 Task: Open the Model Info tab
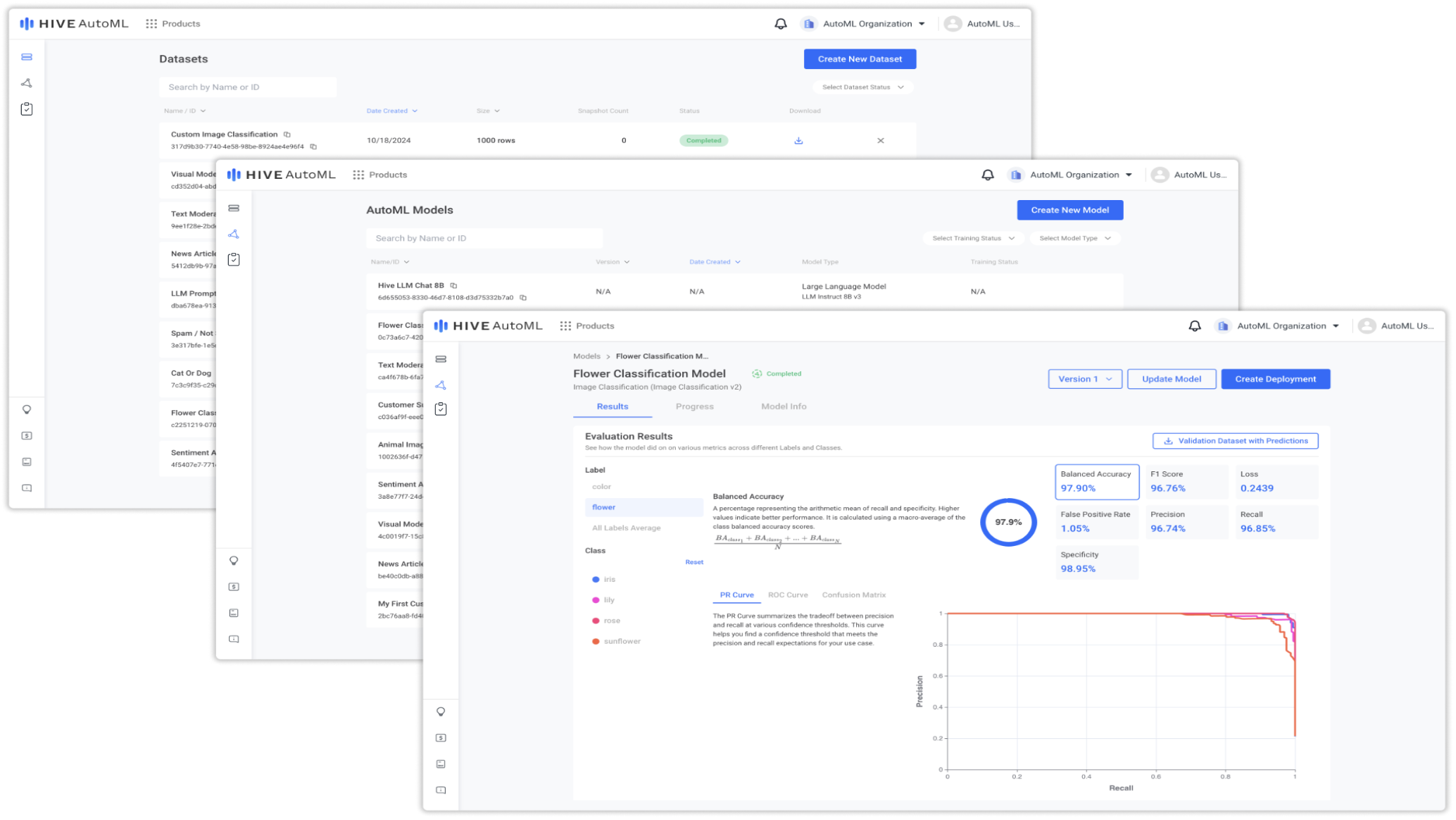click(x=784, y=406)
